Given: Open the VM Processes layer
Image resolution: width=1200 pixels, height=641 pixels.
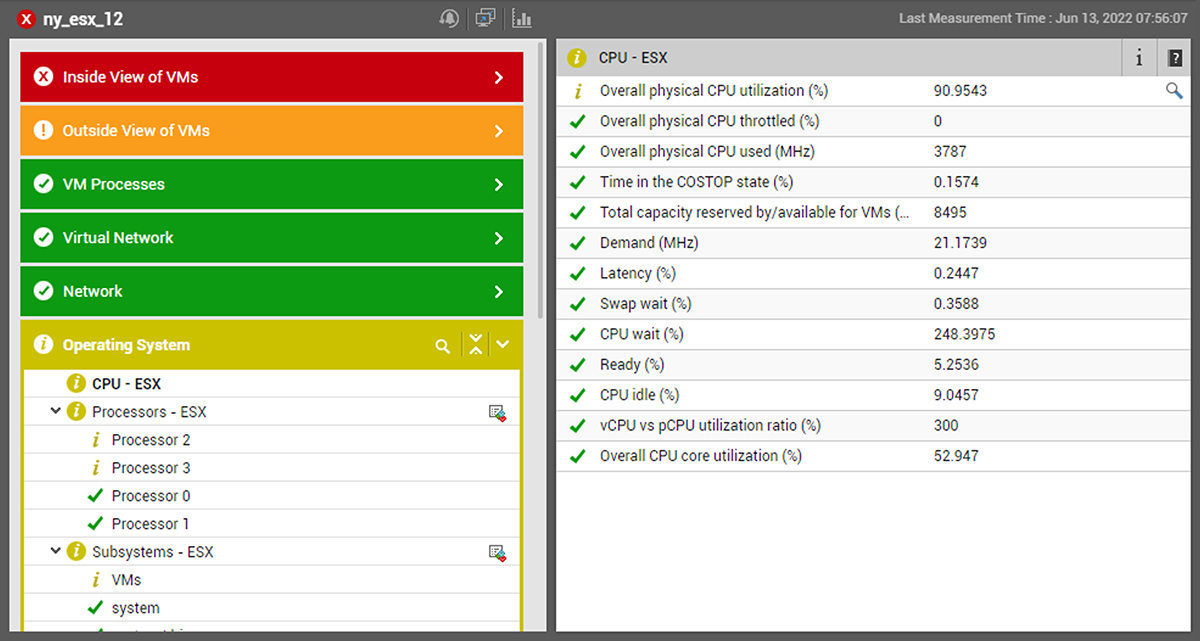Looking at the screenshot, I should point(272,184).
